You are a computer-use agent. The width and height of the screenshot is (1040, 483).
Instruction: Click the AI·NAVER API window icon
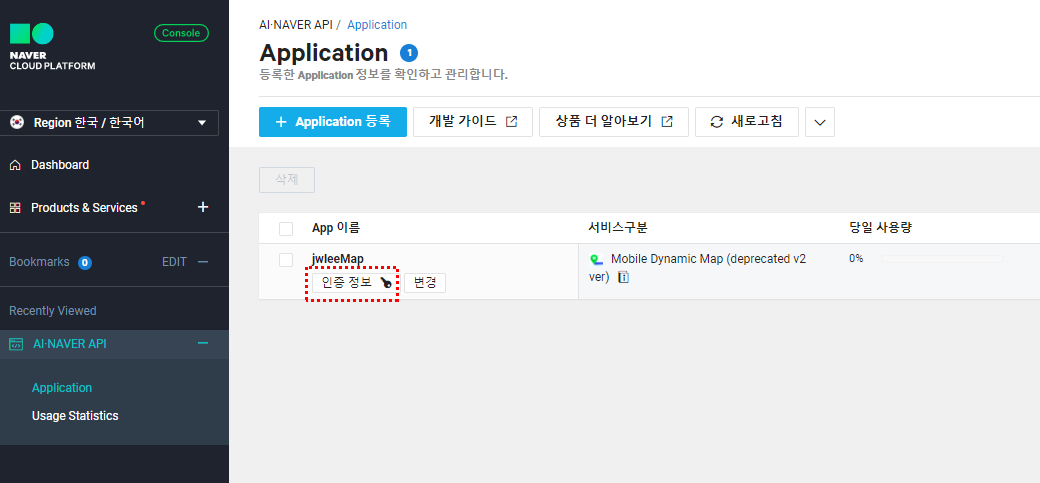click(x=16, y=344)
